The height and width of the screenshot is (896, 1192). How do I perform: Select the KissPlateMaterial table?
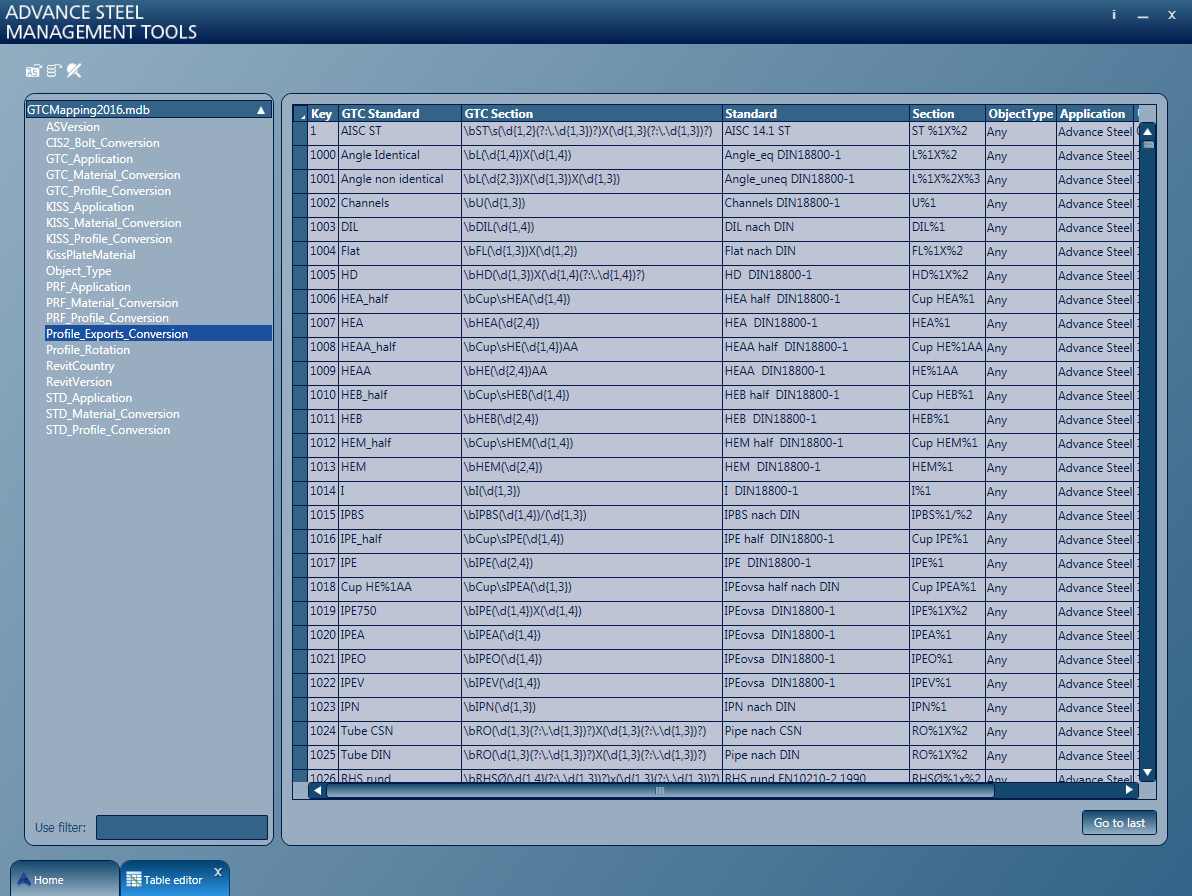pos(90,255)
